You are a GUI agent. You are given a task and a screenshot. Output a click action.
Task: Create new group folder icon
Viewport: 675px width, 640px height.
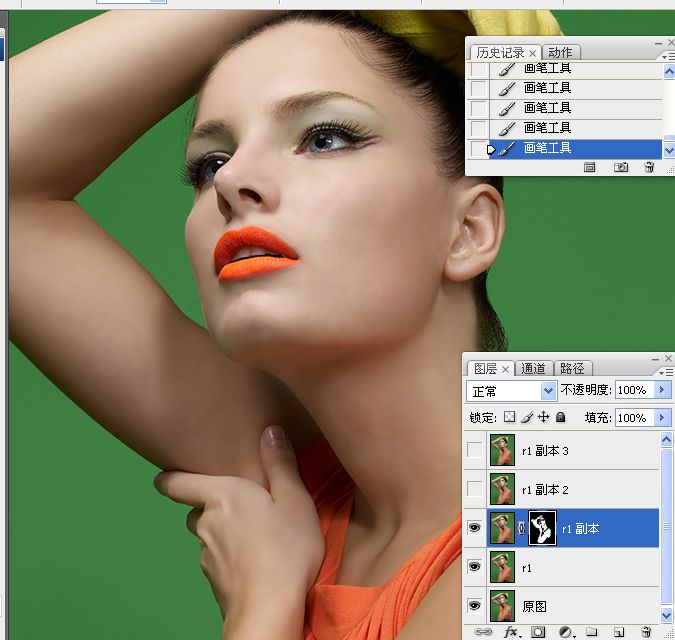[x=592, y=631]
